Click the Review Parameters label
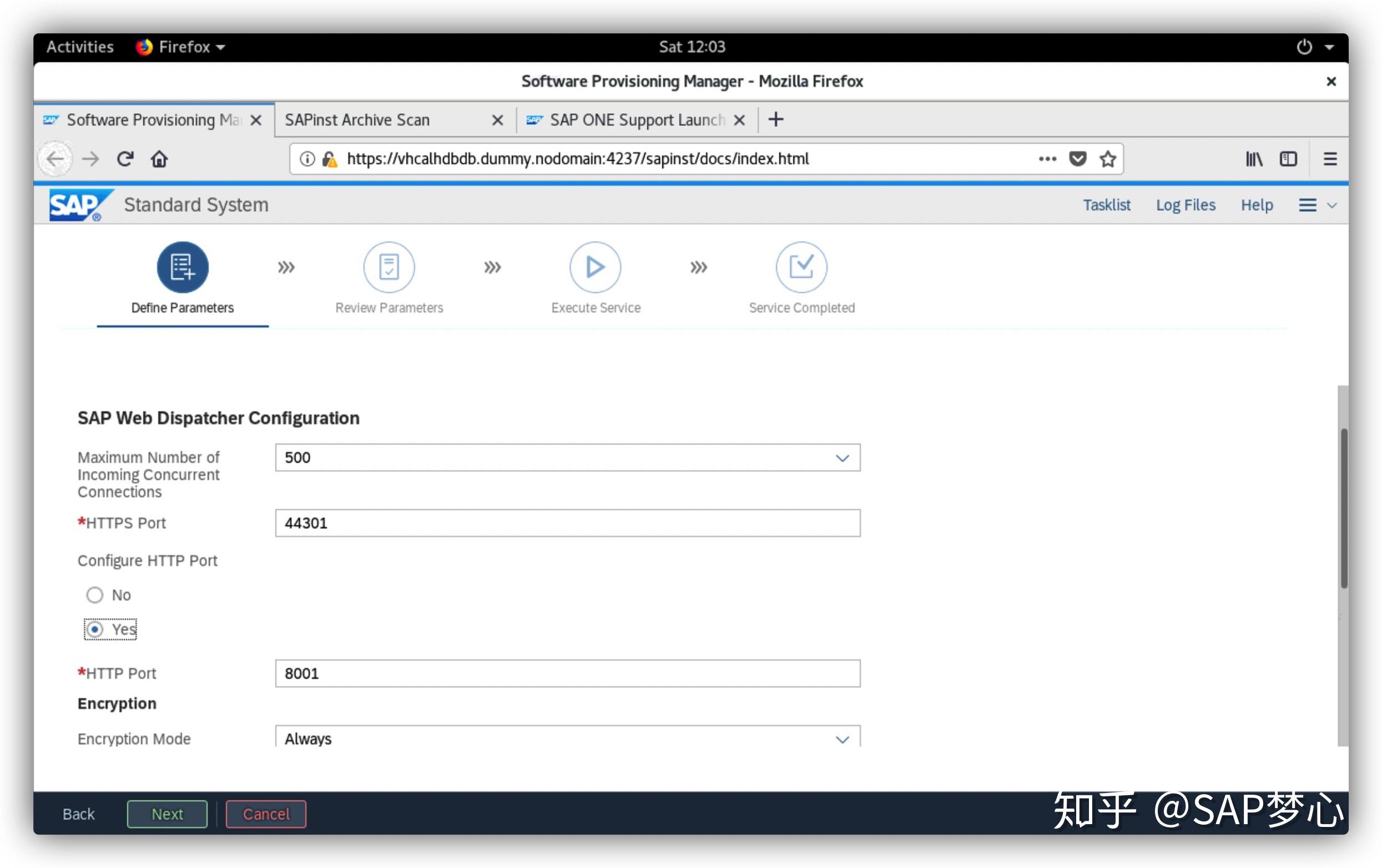The height and width of the screenshot is (868, 1382). 389,308
